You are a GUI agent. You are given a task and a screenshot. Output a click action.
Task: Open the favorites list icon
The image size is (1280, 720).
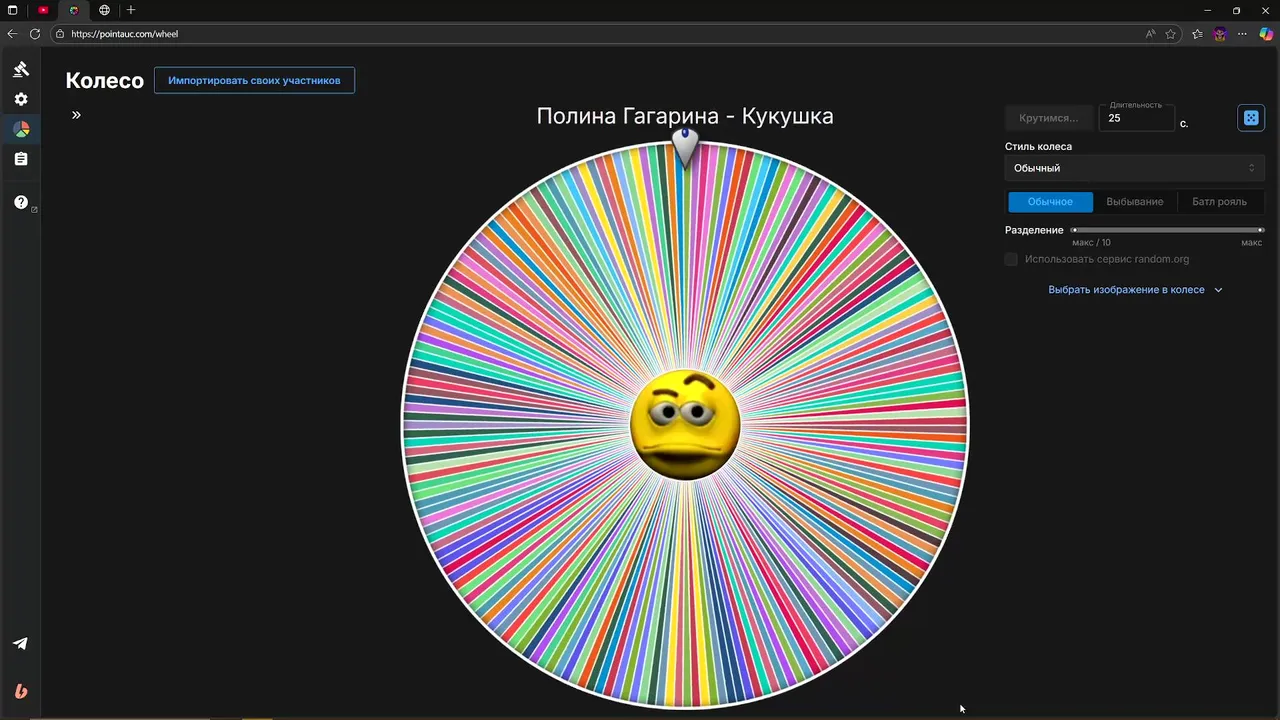(x=1198, y=34)
